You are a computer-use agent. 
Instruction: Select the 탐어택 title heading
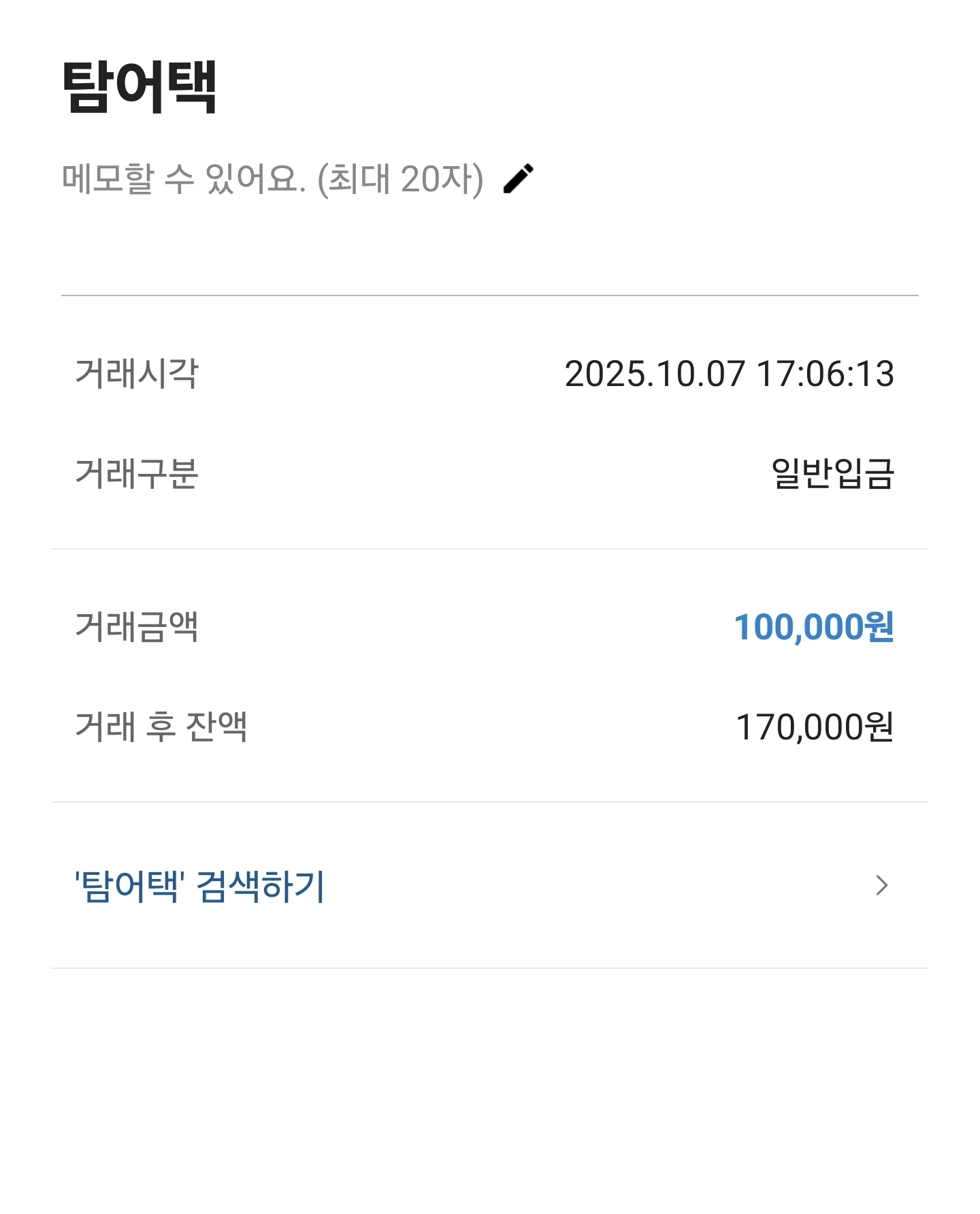tap(140, 86)
